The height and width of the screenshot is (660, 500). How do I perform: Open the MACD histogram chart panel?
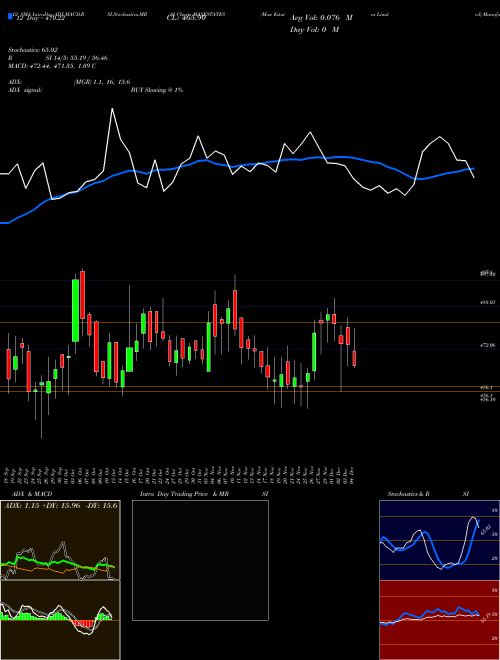(x=60, y=620)
